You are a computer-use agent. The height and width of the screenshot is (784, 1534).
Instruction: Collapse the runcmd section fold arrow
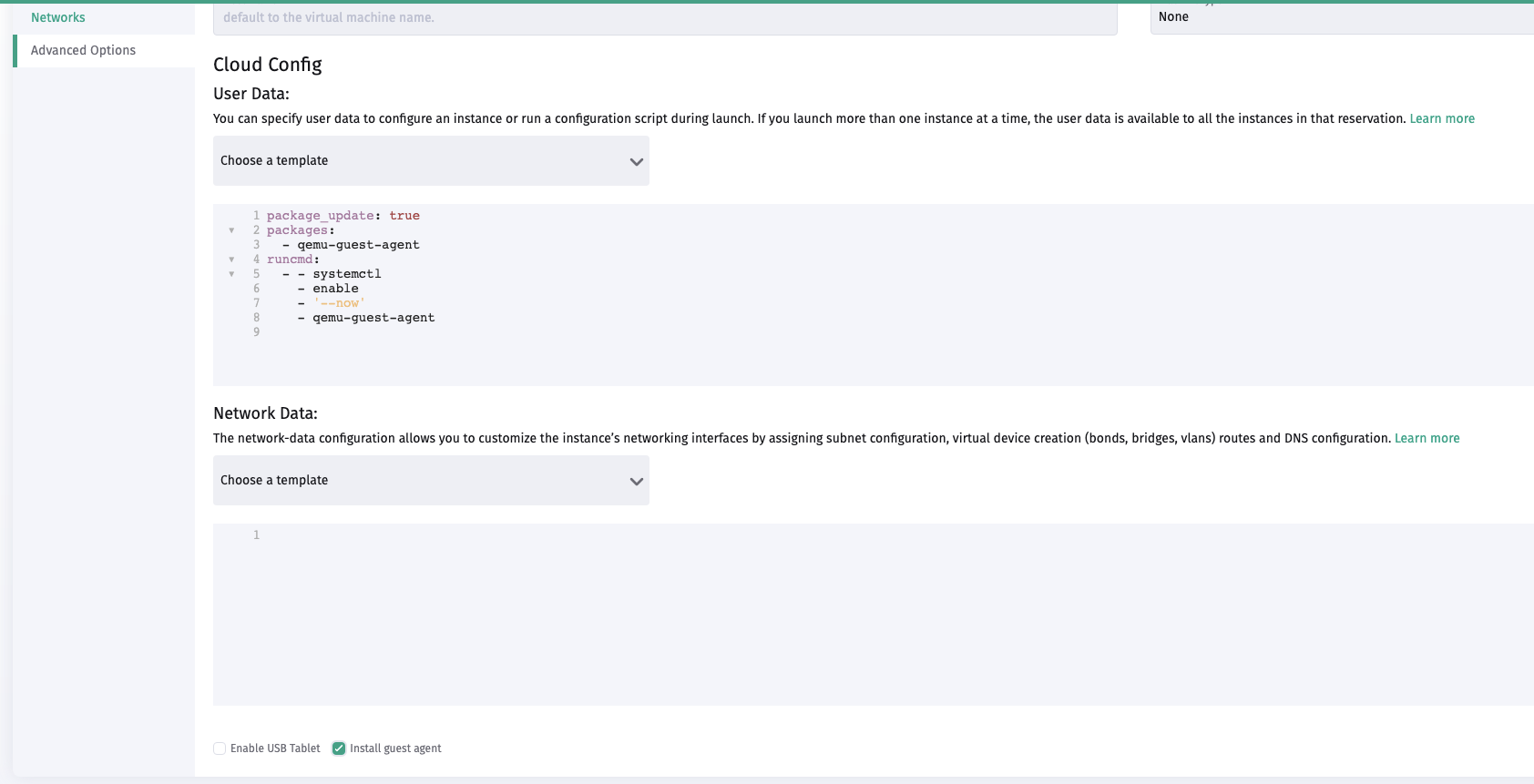[x=231, y=260]
